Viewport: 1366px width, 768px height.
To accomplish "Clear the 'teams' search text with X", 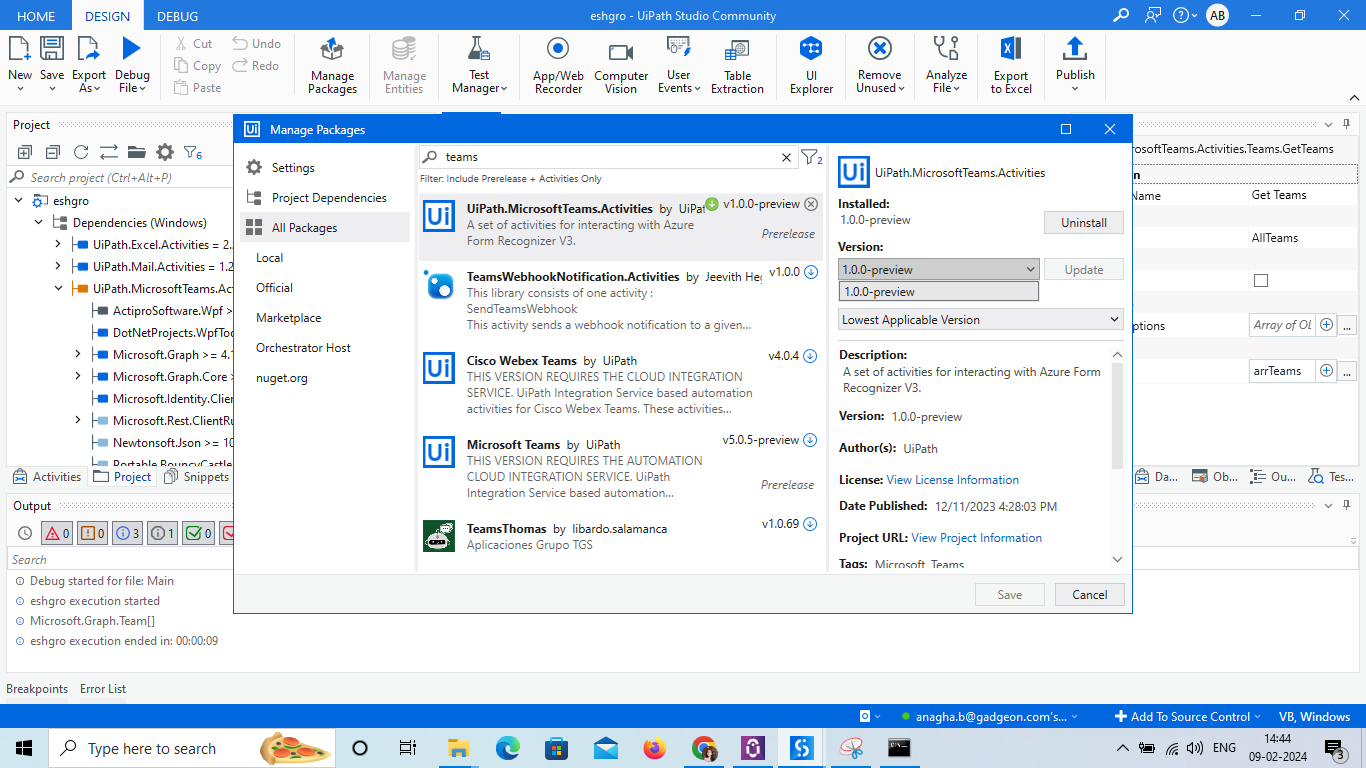I will (x=786, y=157).
